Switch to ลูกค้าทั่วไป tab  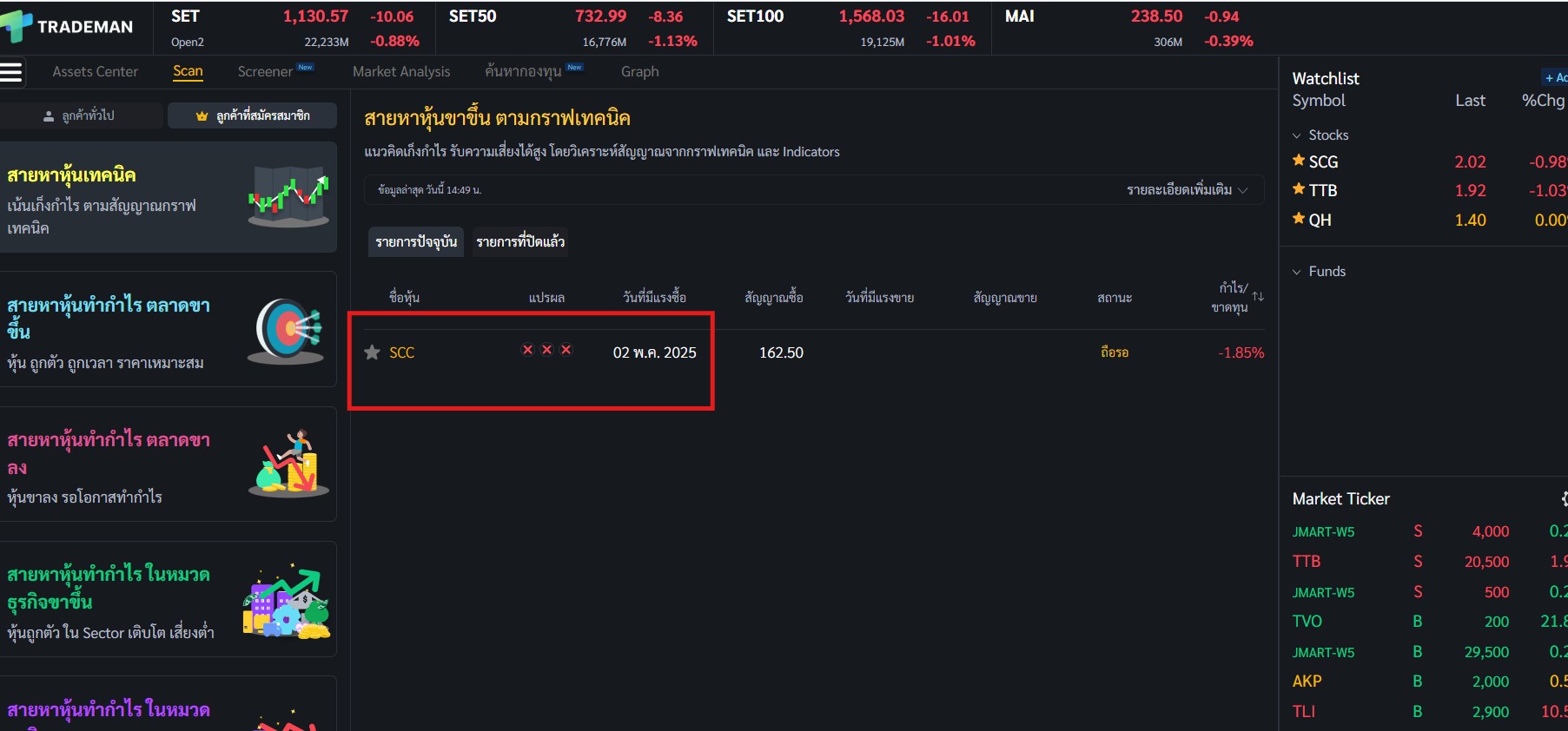[x=81, y=115]
